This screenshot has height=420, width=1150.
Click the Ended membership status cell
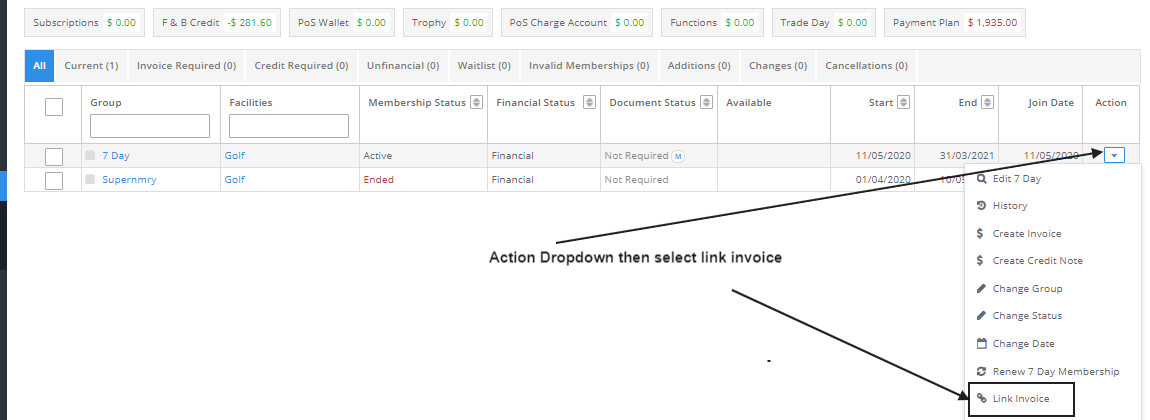point(423,180)
